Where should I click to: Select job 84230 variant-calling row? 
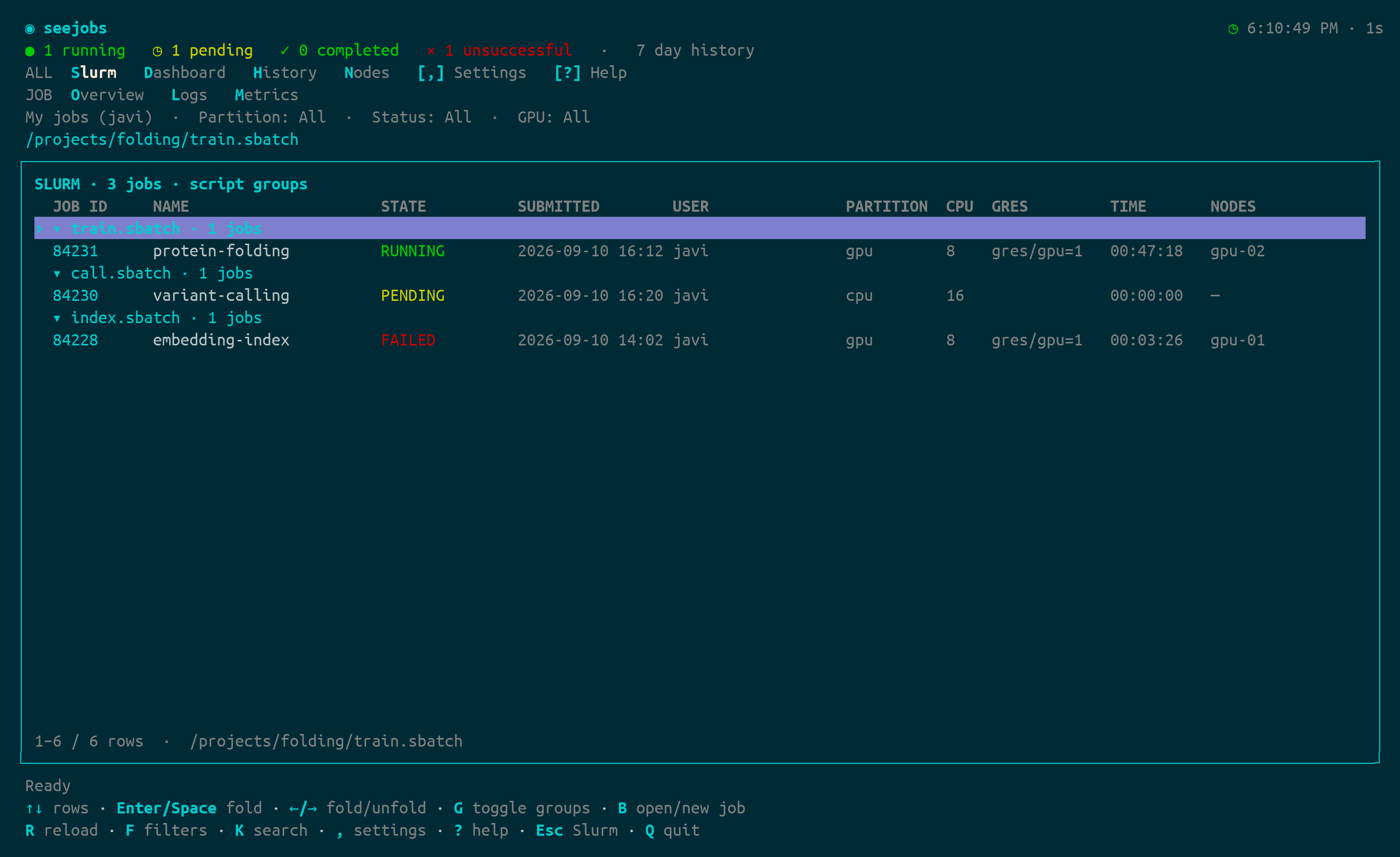coord(699,295)
